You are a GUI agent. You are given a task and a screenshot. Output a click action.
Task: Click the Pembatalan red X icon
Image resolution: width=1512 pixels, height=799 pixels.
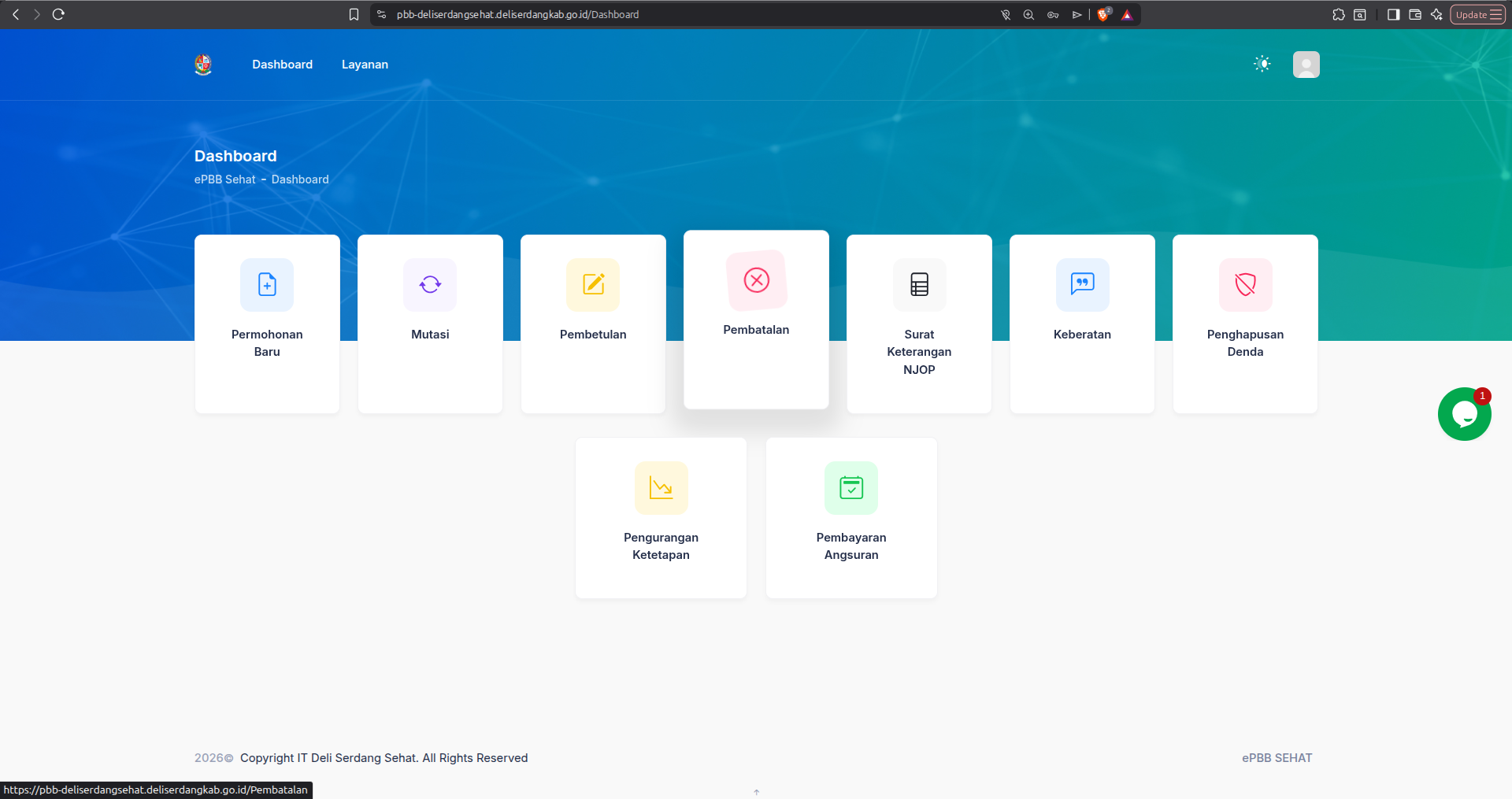coord(757,280)
